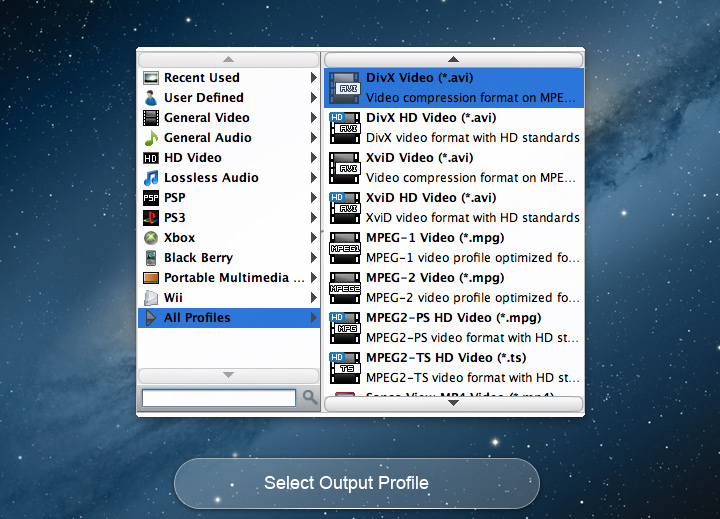This screenshot has height=519, width=720.
Task: Expand the PSP submenu arrow
Action: [314, 197]
